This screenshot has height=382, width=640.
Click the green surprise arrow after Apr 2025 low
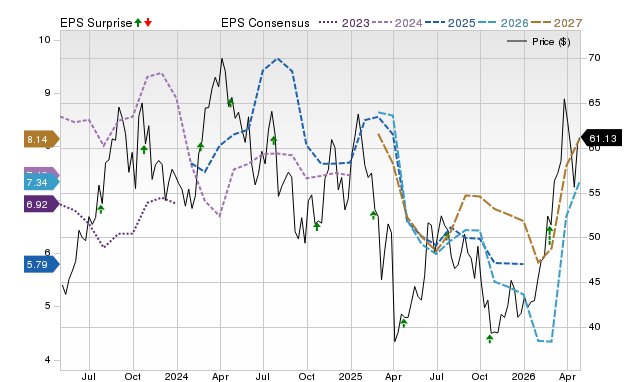(404, 323)
